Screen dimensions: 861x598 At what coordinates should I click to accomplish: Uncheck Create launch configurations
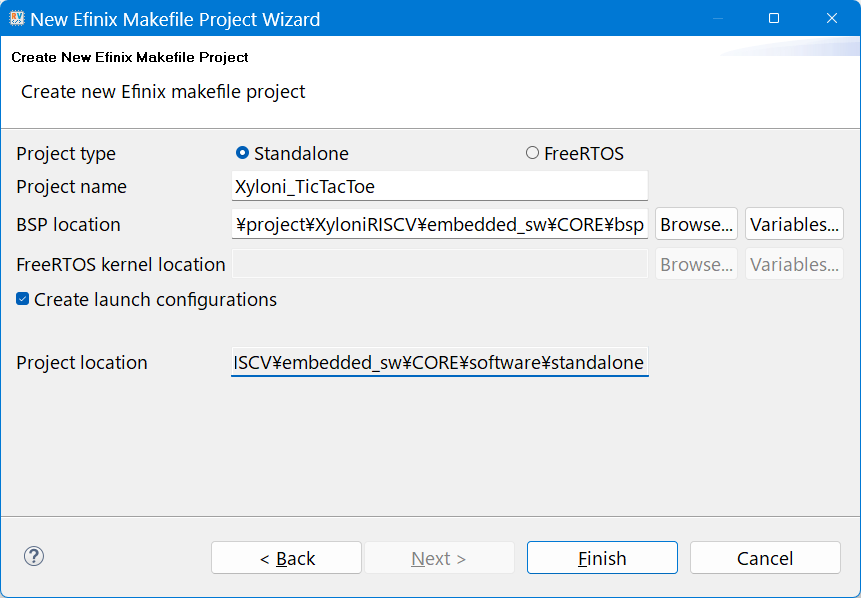23,299
